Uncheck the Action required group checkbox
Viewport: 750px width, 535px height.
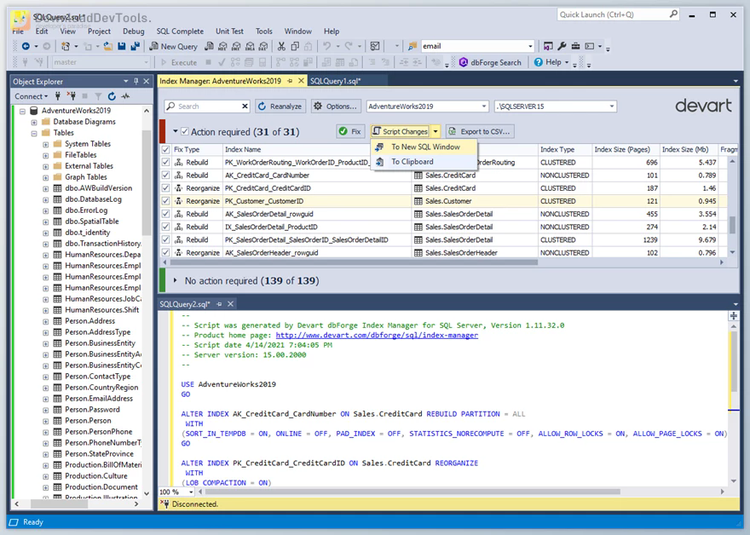(x=185, y=131)
